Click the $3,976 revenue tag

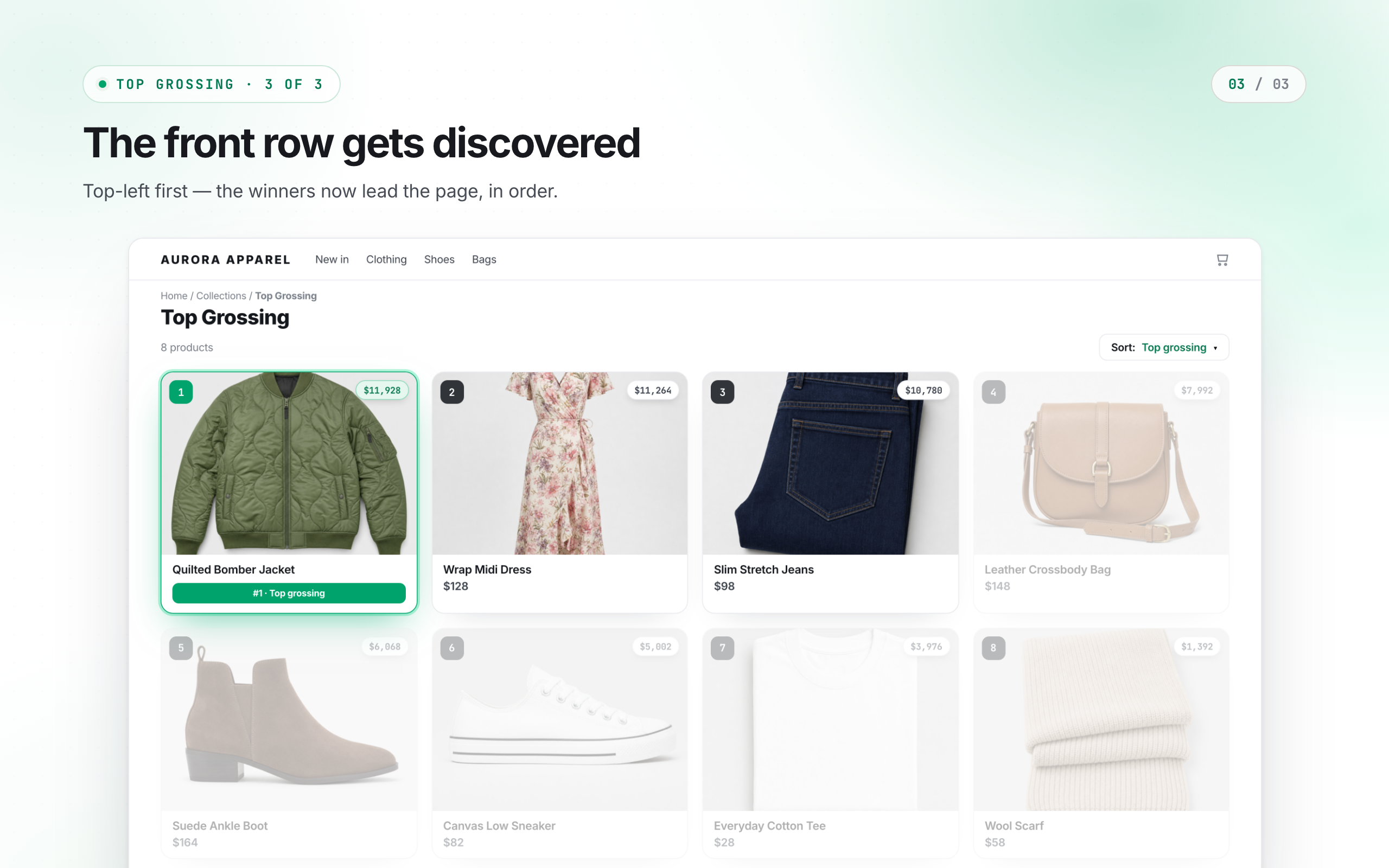click(926, 647)
